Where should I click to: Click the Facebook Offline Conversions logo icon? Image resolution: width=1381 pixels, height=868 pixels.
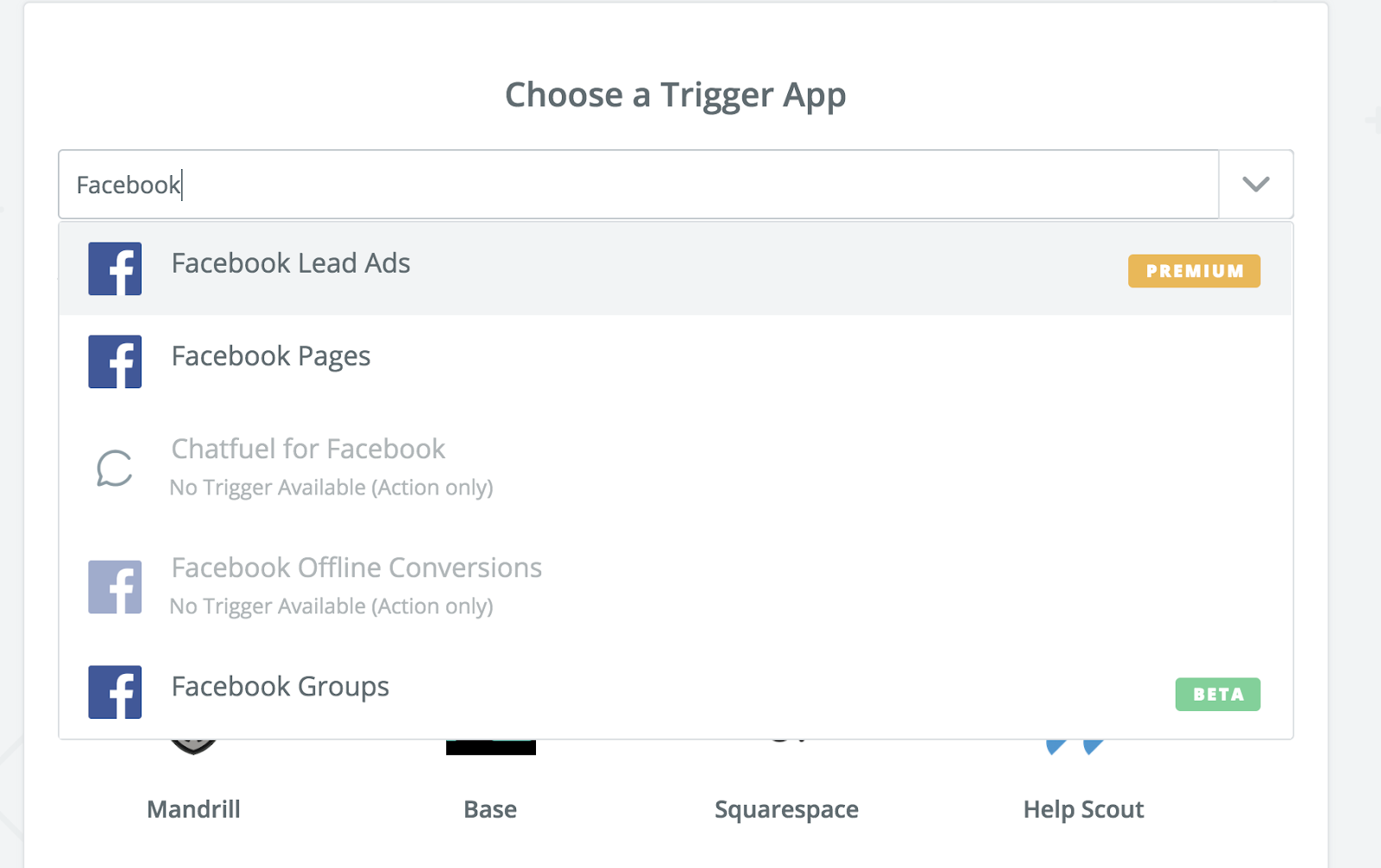coord(115,588)
